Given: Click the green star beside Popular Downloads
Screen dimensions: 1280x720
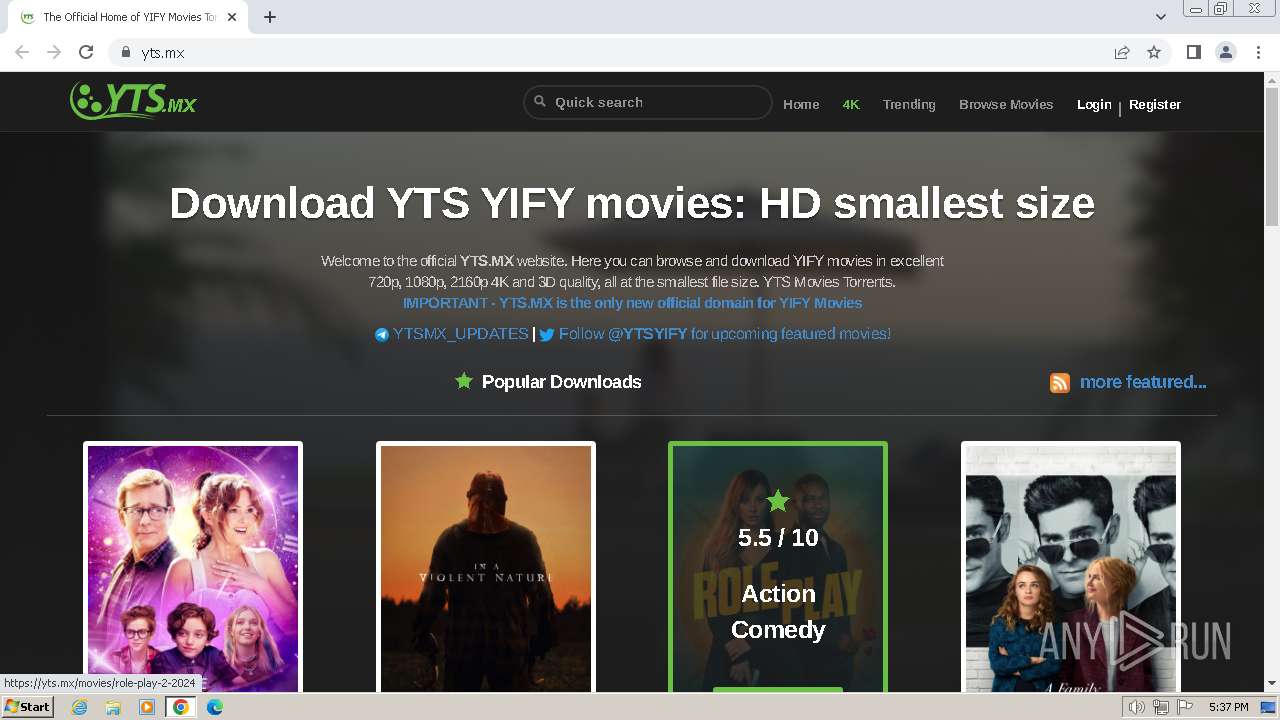Looking at the screenshot, I should [x=464, y=381].
